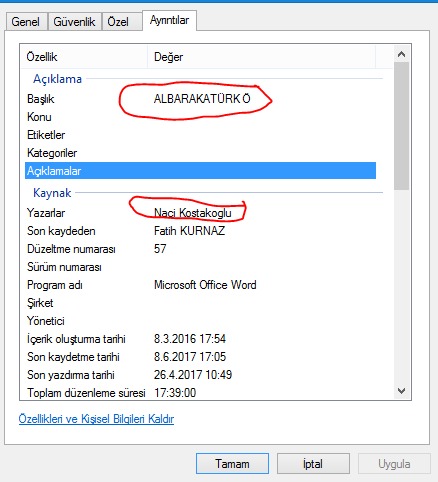Select the Başlık property row
The height and width of the screenshot is (482, 438).
coord(200,99)
